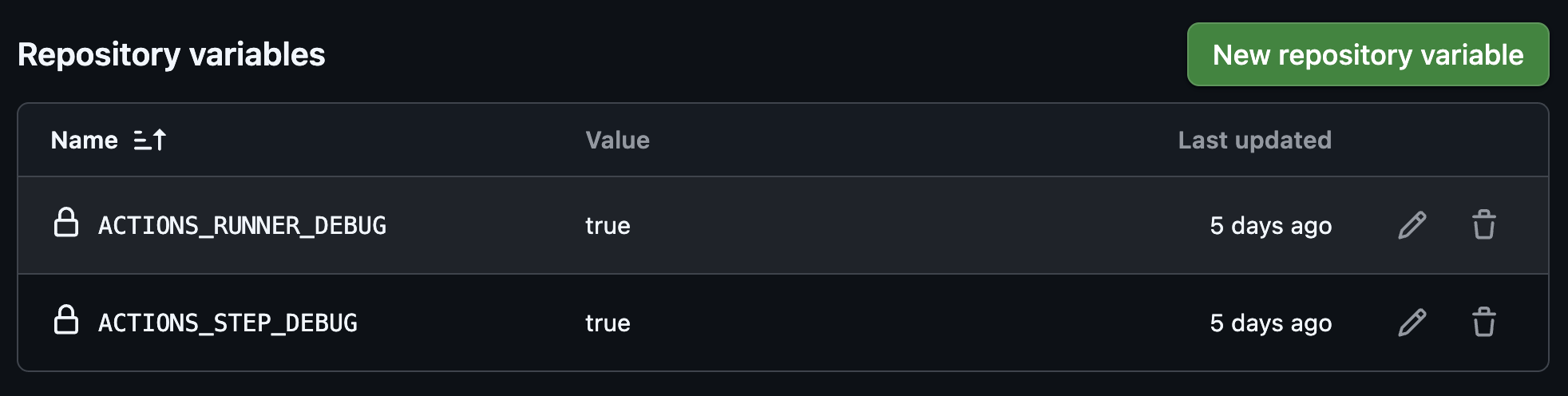Click the ACTIONS_STEP_DEBUG "5 days ago" timestamp
The width and height of the screenshot is (1568, 396).
point(1270,323)
